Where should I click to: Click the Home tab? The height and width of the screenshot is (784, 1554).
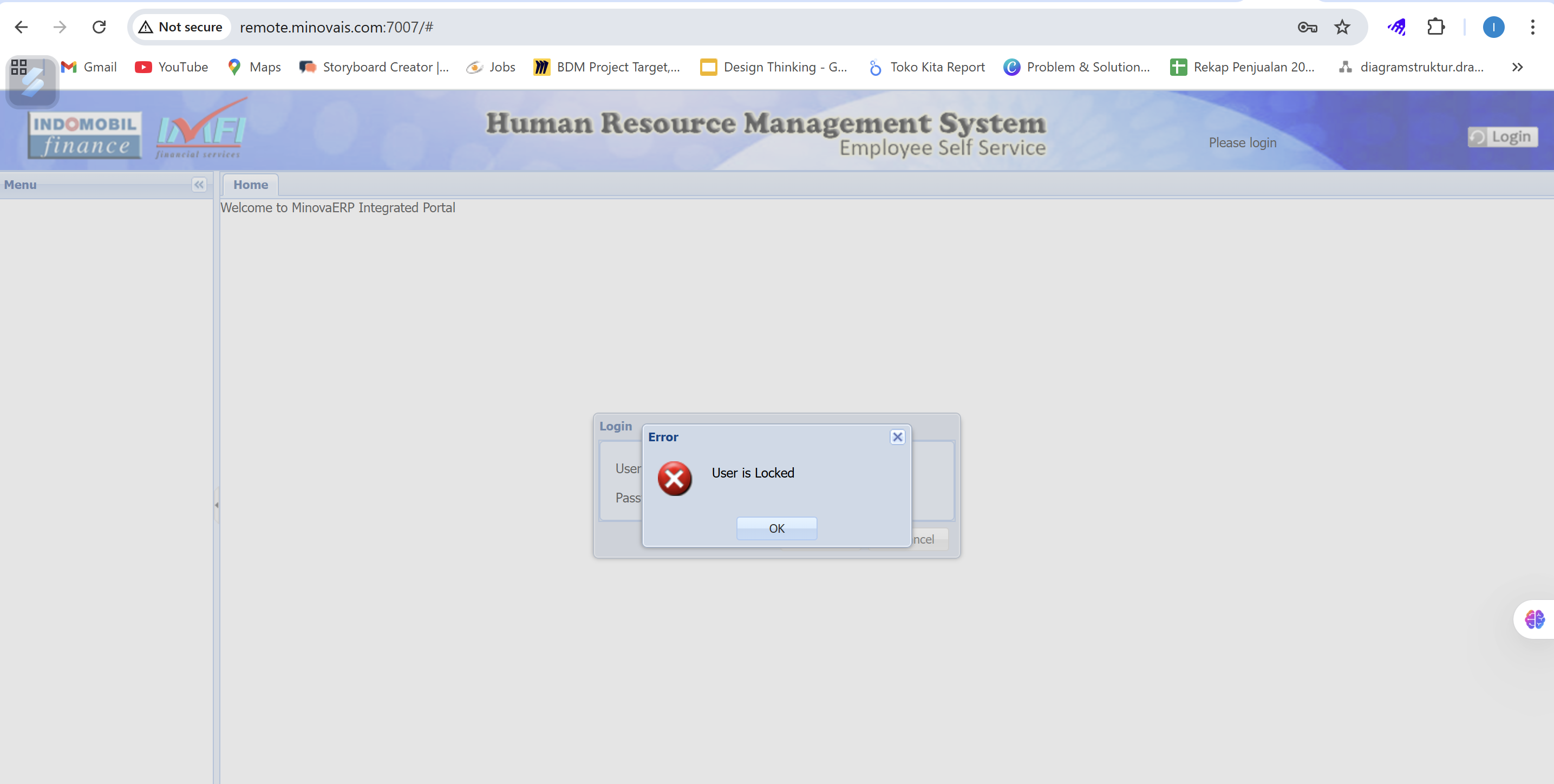(x=250, y=185)
